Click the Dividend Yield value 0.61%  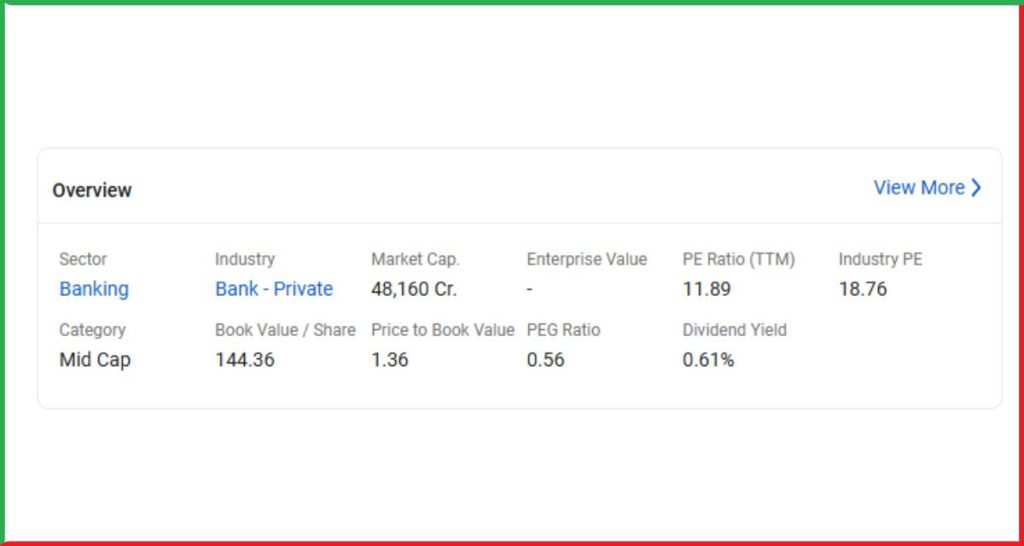(x=708, y=360)
